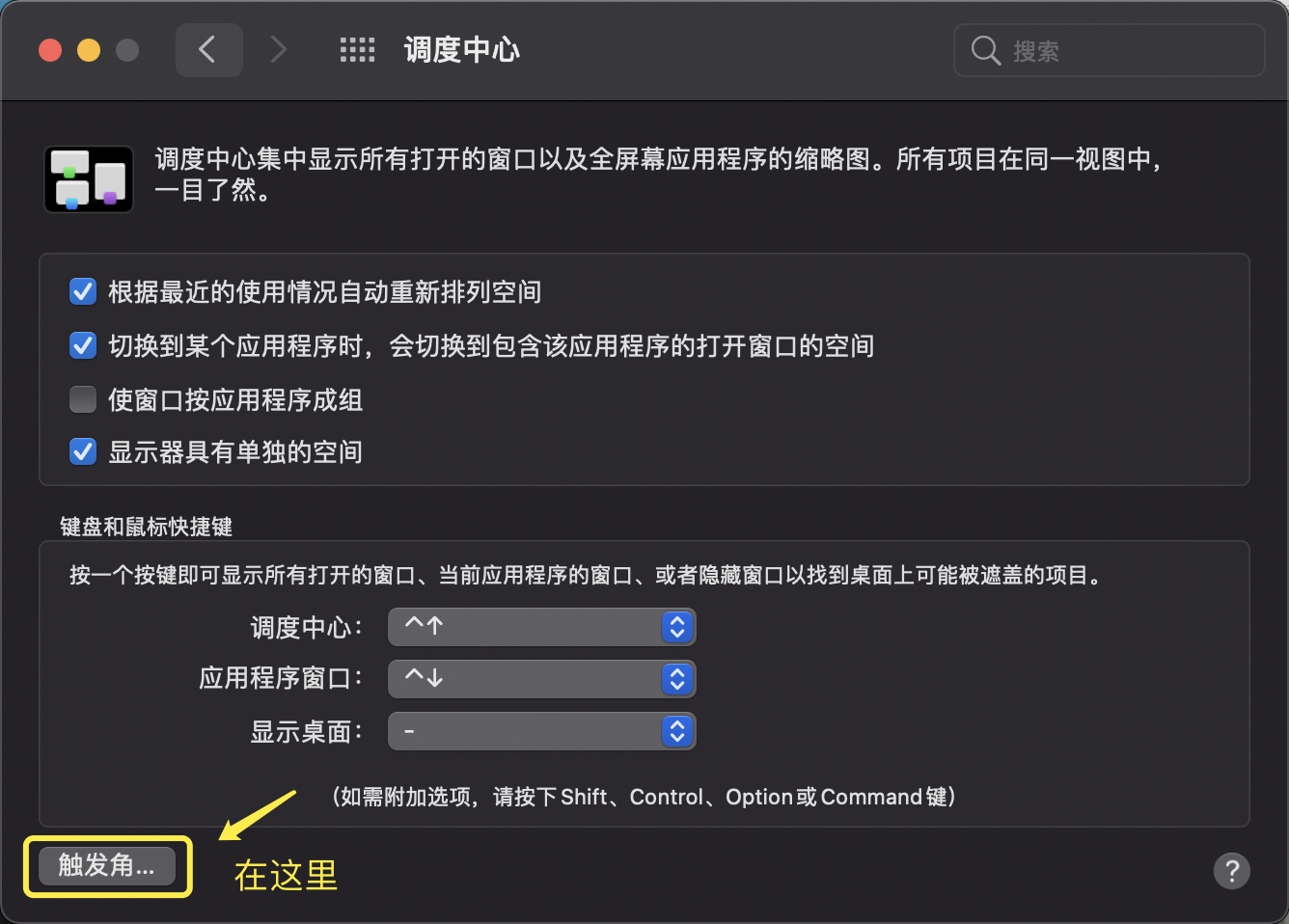Click the Mission Control pane icon
The height and width of the screenshot is (924, 1289).
pos(89,179)
